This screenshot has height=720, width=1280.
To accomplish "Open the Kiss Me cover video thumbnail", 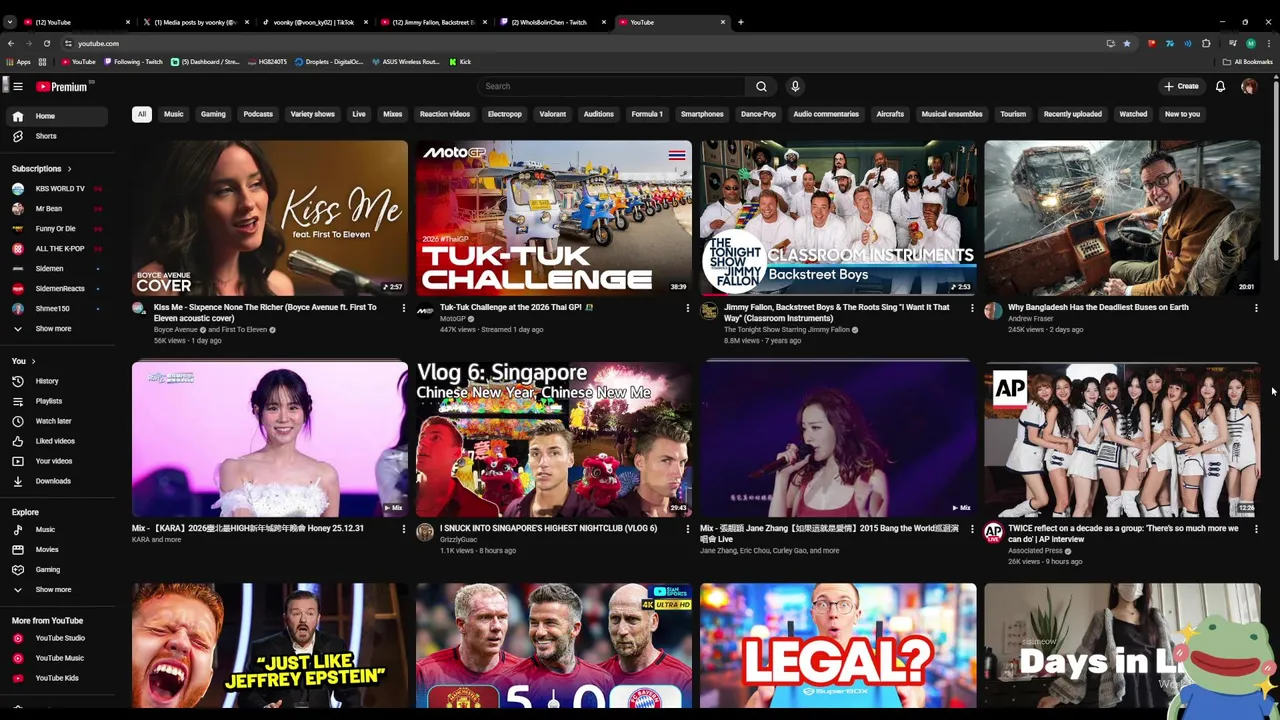I will pos(270,218).
